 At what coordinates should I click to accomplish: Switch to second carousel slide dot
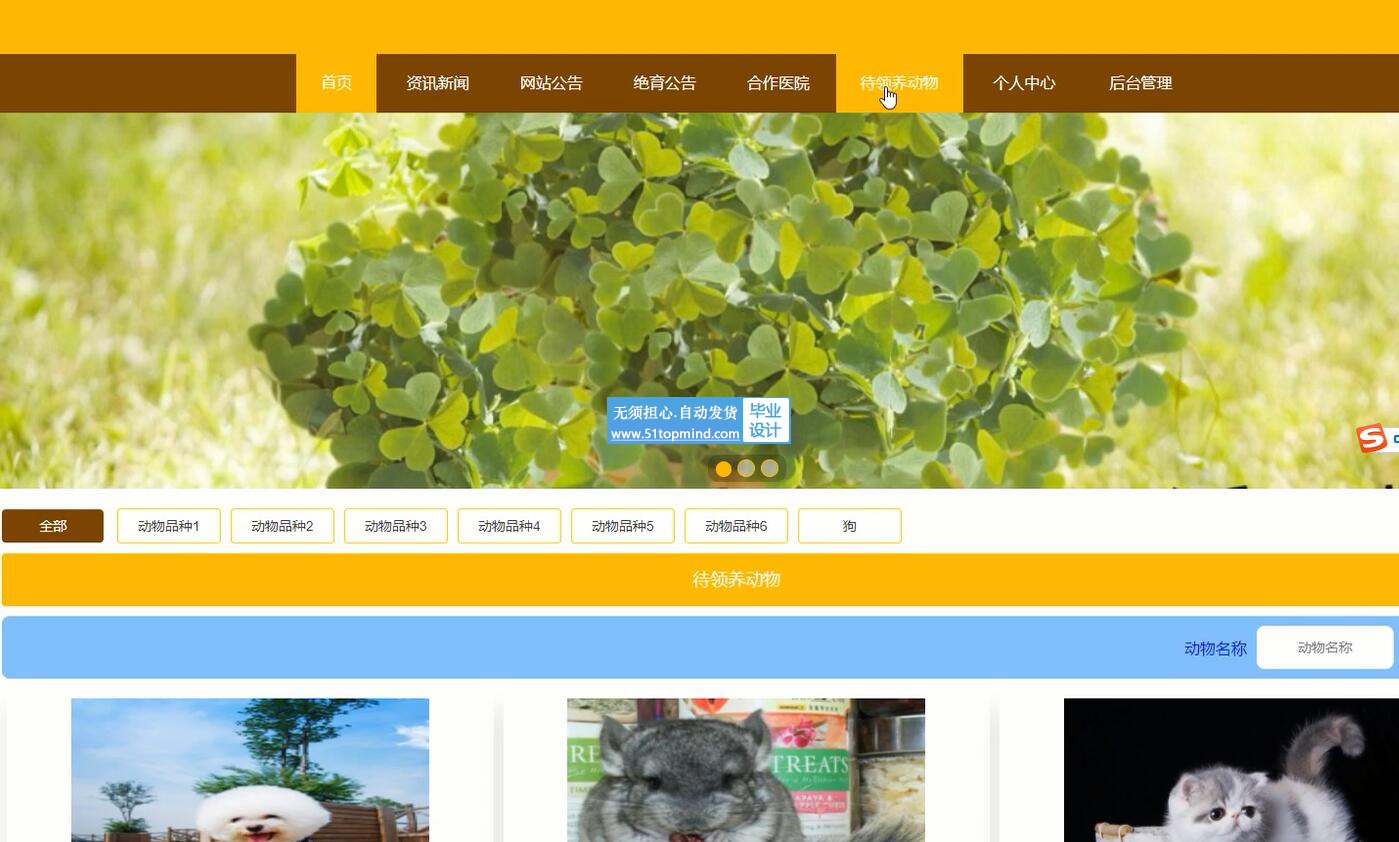746,468
